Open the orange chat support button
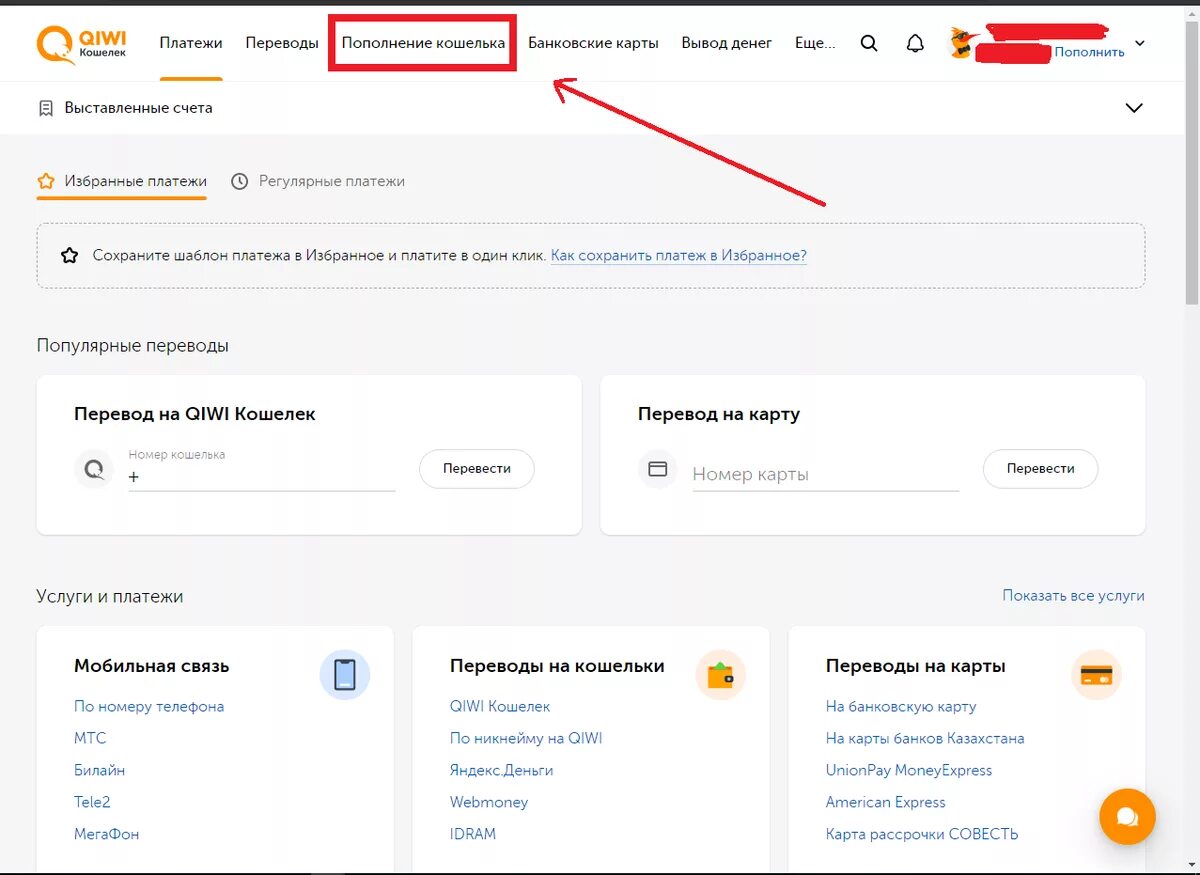The width and height of the screenshot is (1200, 875). point(1127,817)
